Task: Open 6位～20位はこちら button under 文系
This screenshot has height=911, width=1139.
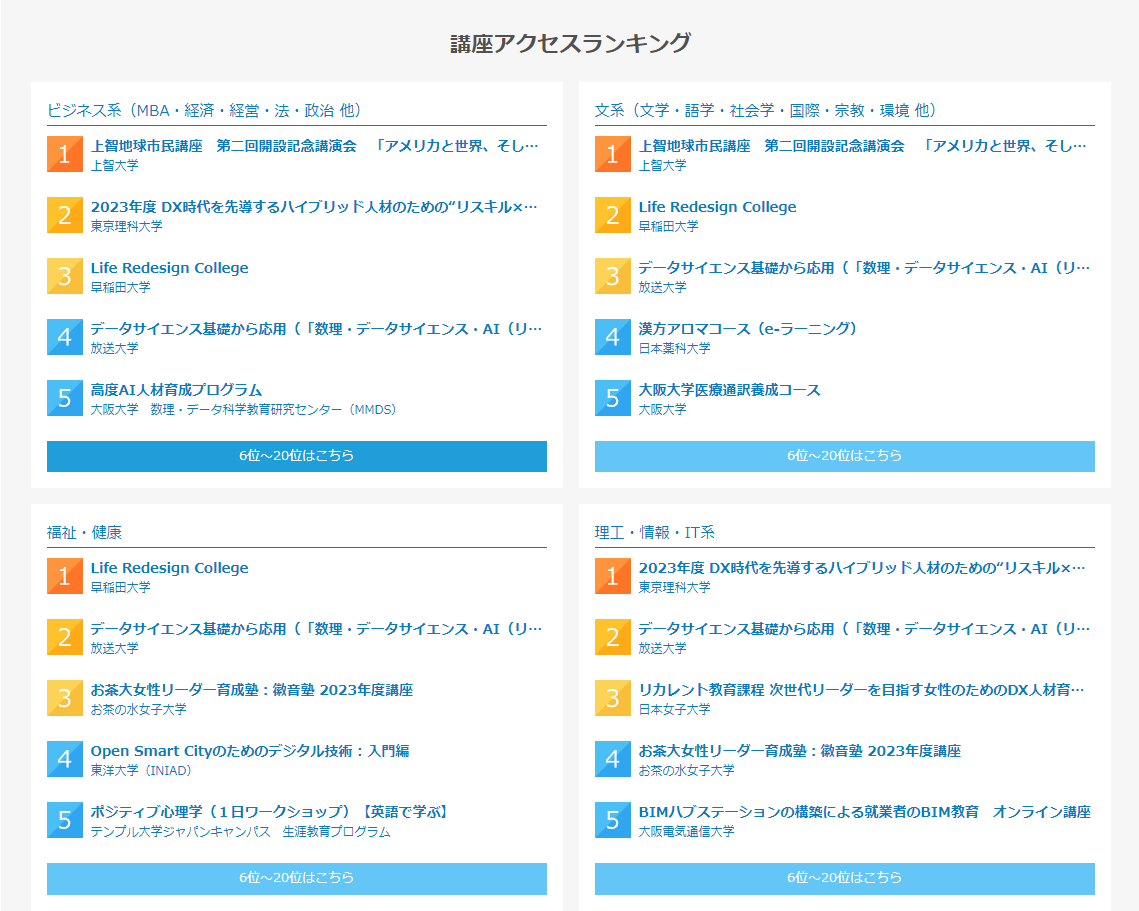Action: point(844,456)
